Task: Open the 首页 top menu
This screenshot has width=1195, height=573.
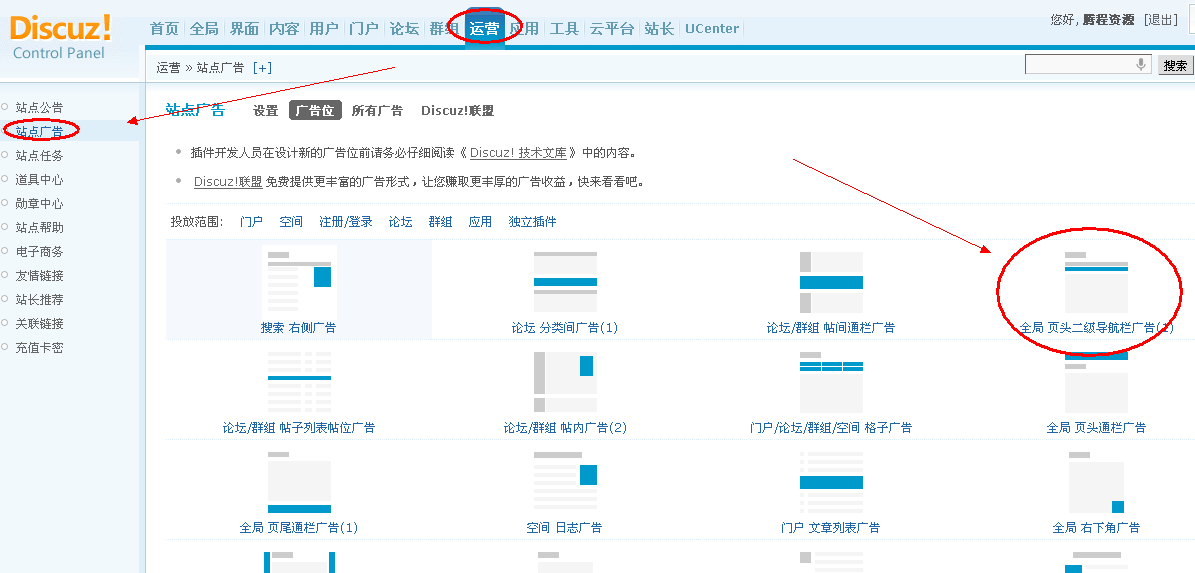Action: click(164, 29)
